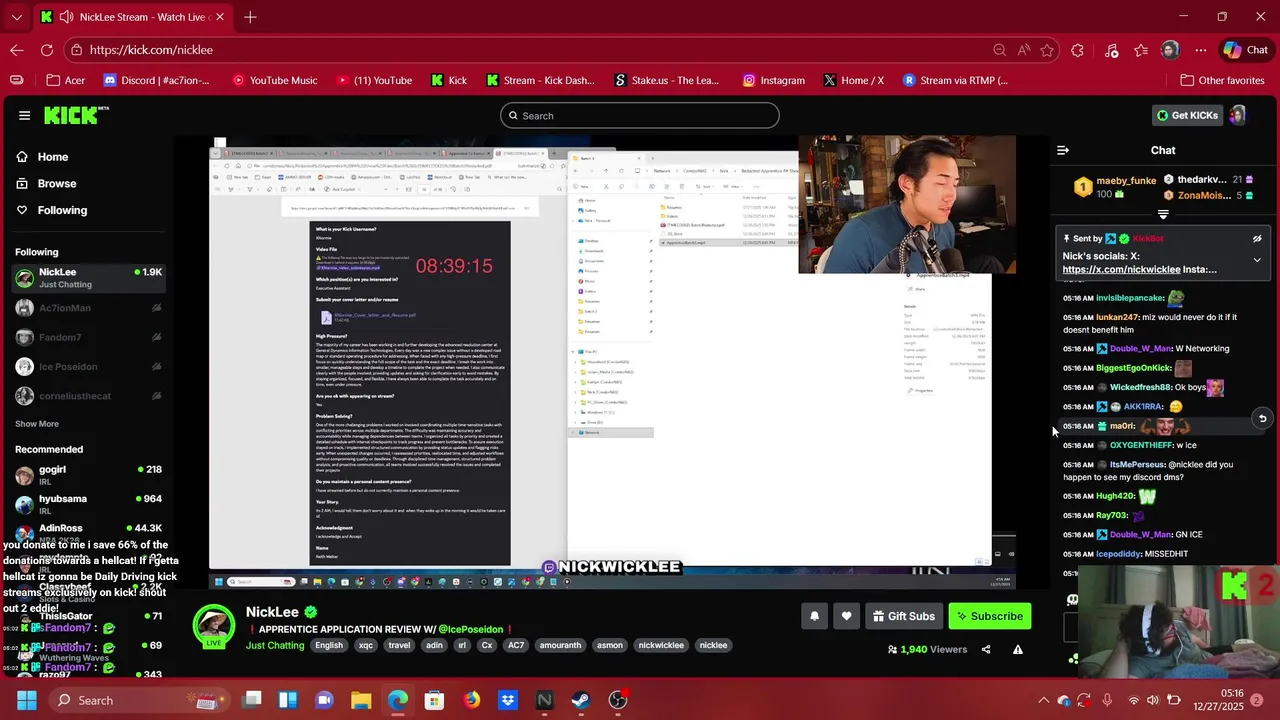Viewport: 1280px width, 720px height.
Task: Select the English tag
Action: 329,645
